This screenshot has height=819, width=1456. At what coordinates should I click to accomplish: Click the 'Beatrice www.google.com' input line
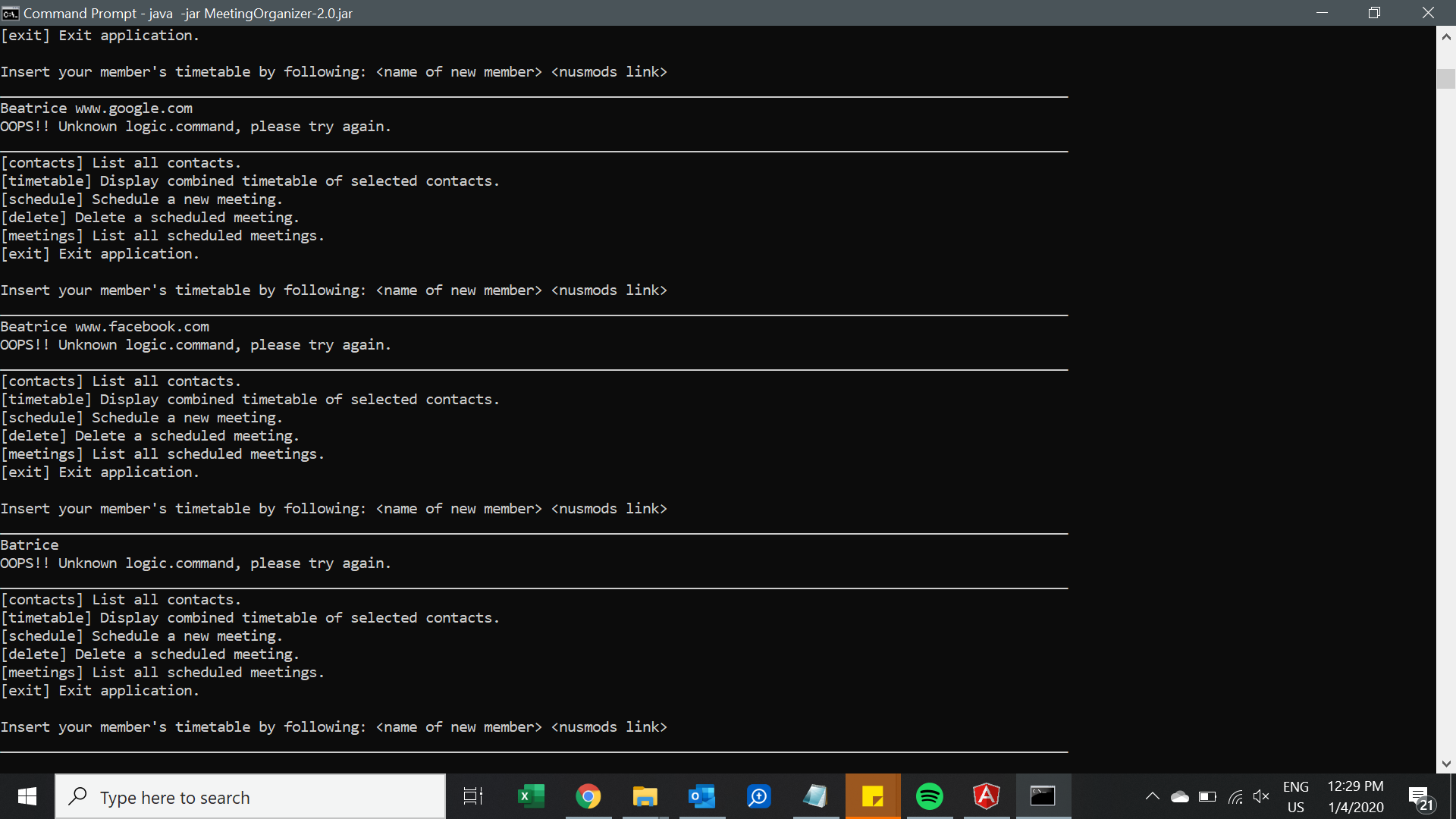96,108
